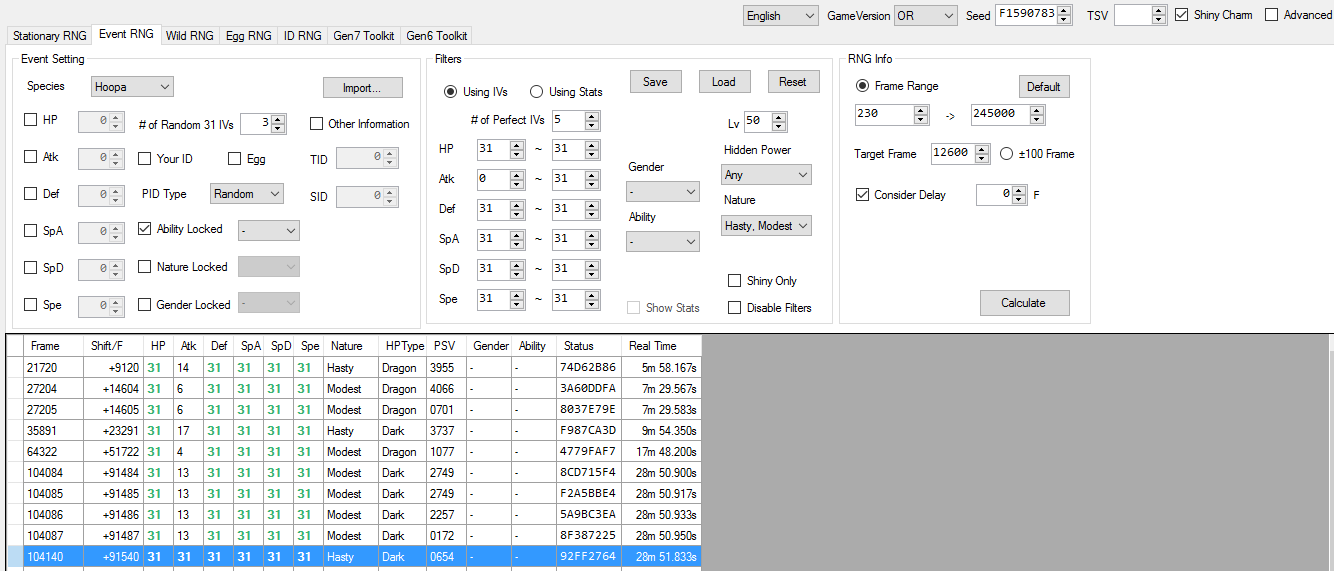Open the Species dropdown showing Hoopa
The height and width of the screenshot is (571, 1334).
[x=132, y=87]
